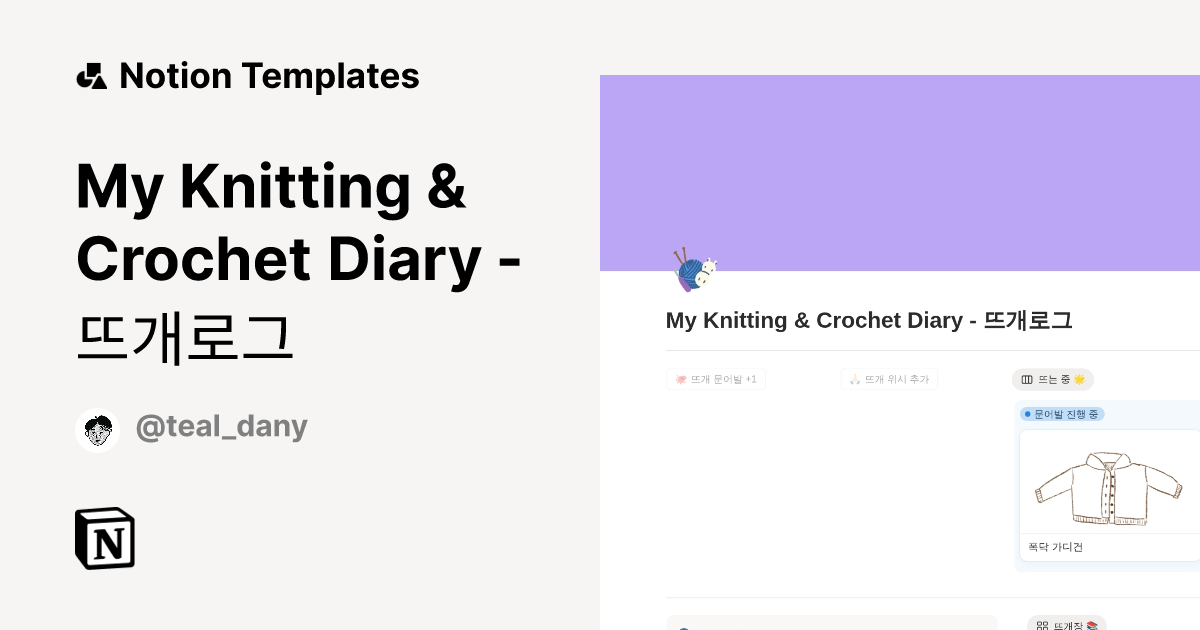Image resolution: width=1200 pixels, height=630 pixels.
Task: Click the grid icon on the 뜨개장 tab
Action: pos(1044,624)
